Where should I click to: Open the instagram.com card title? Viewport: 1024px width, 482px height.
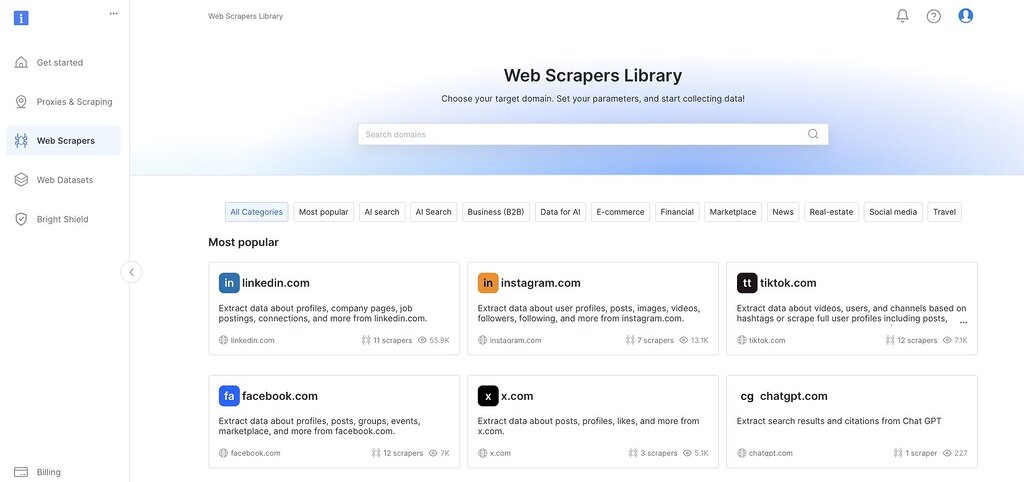(x=541, y=283)
